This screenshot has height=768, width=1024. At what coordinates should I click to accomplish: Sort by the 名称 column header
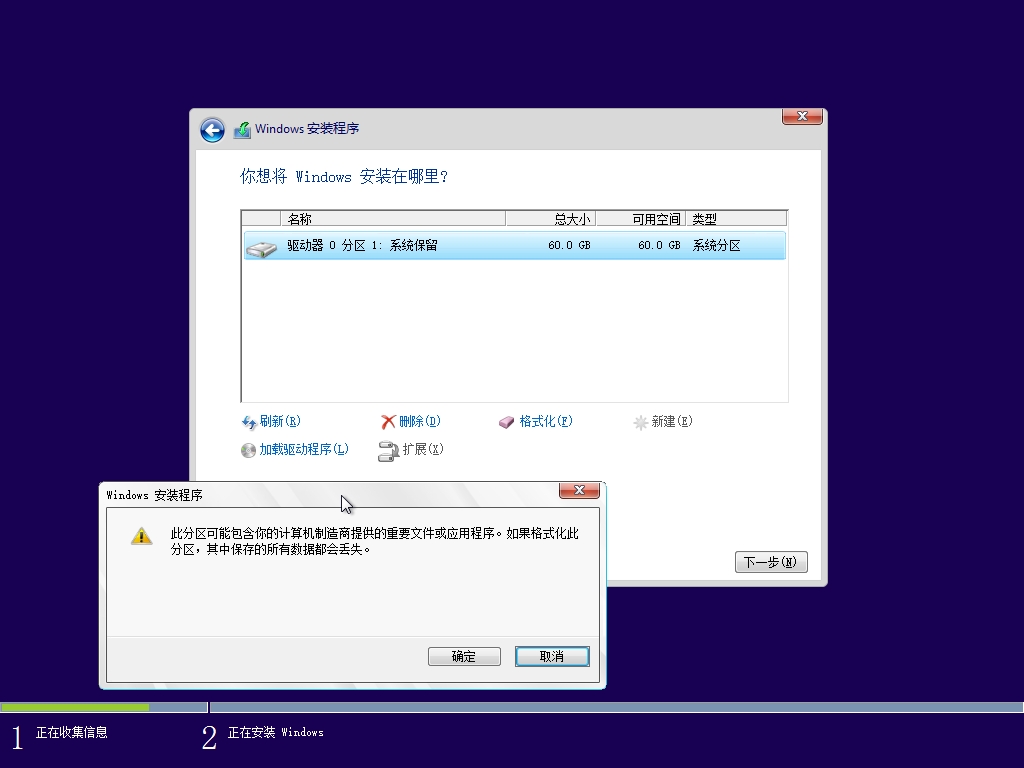(392, 219)
